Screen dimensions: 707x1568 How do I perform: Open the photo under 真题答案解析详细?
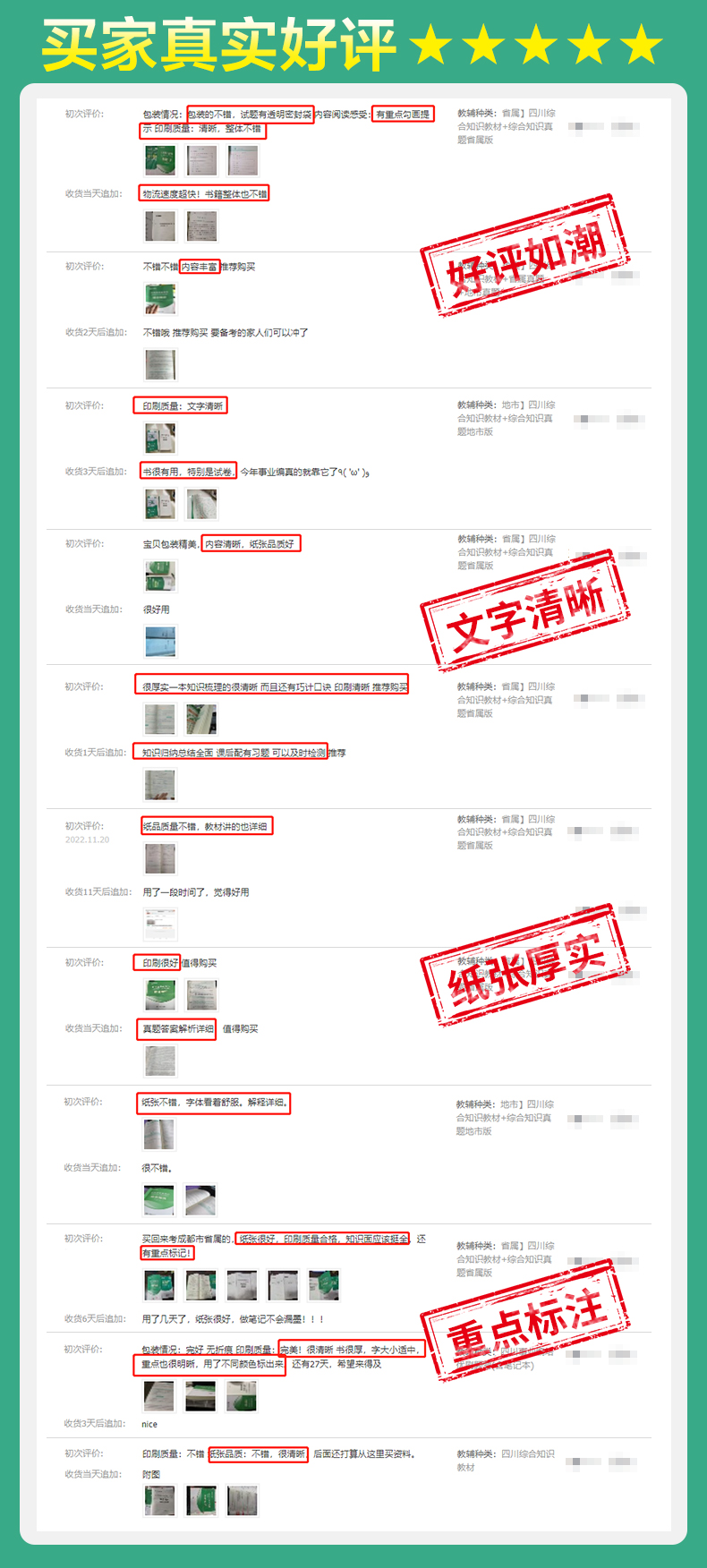click(x=160, y=1061)
